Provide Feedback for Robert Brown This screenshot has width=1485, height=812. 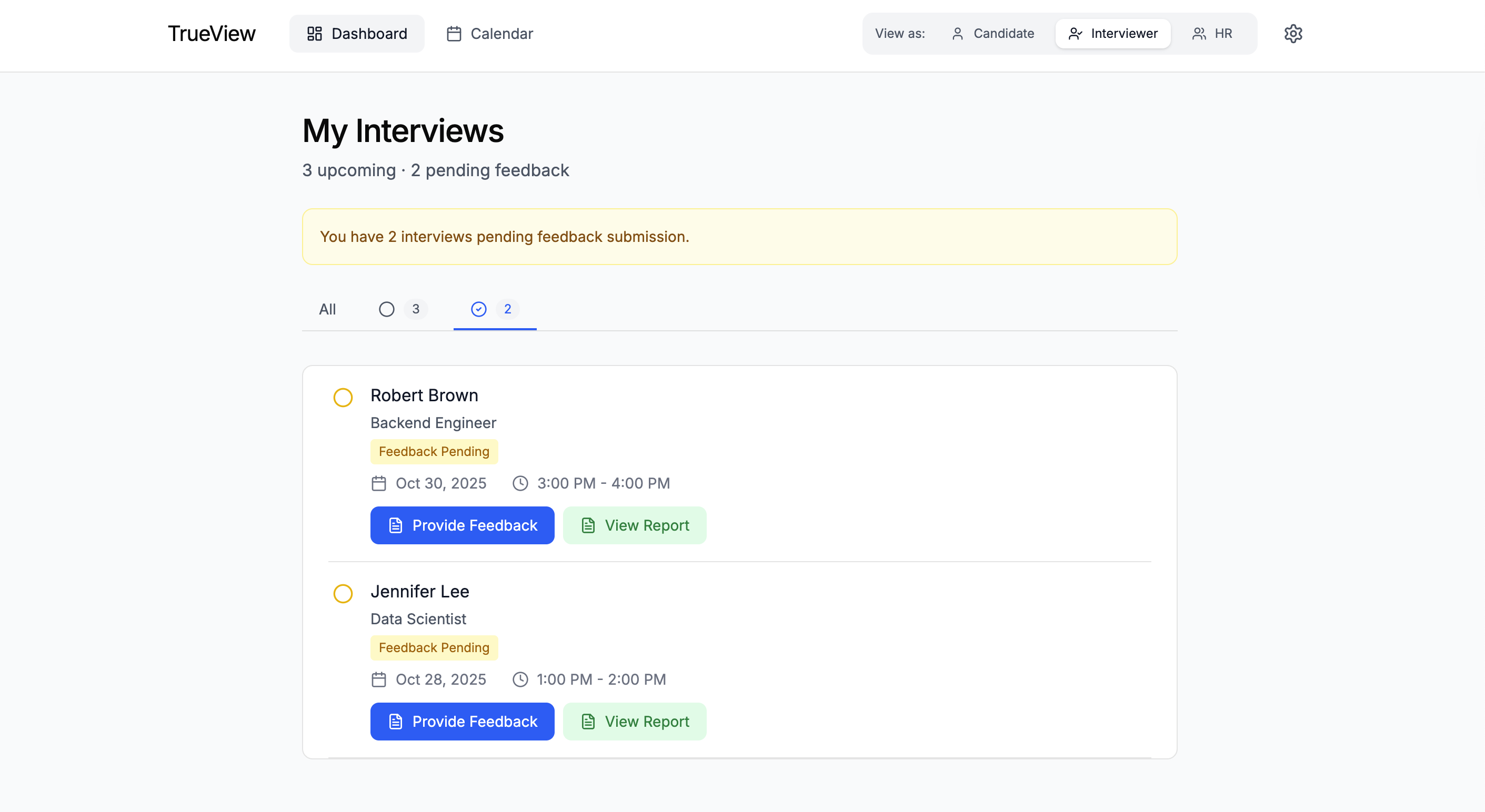click(463, 525)
